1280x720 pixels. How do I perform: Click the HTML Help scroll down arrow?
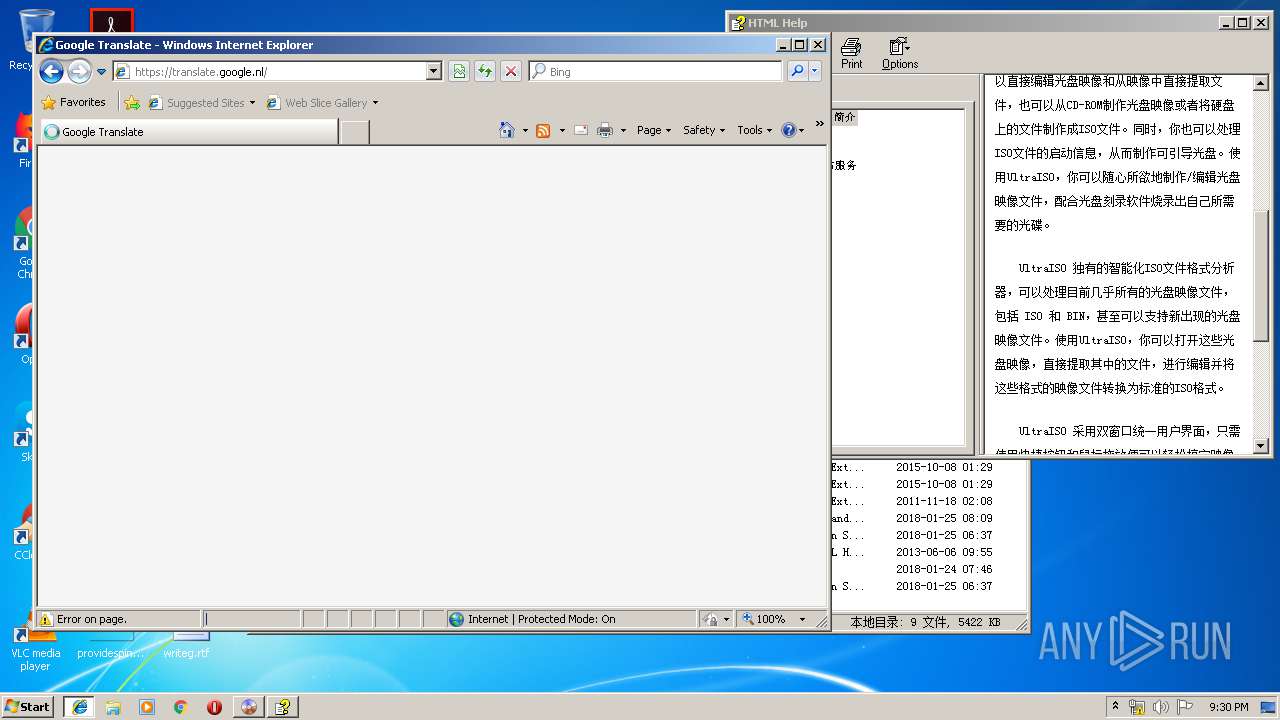pos(1261,446)
